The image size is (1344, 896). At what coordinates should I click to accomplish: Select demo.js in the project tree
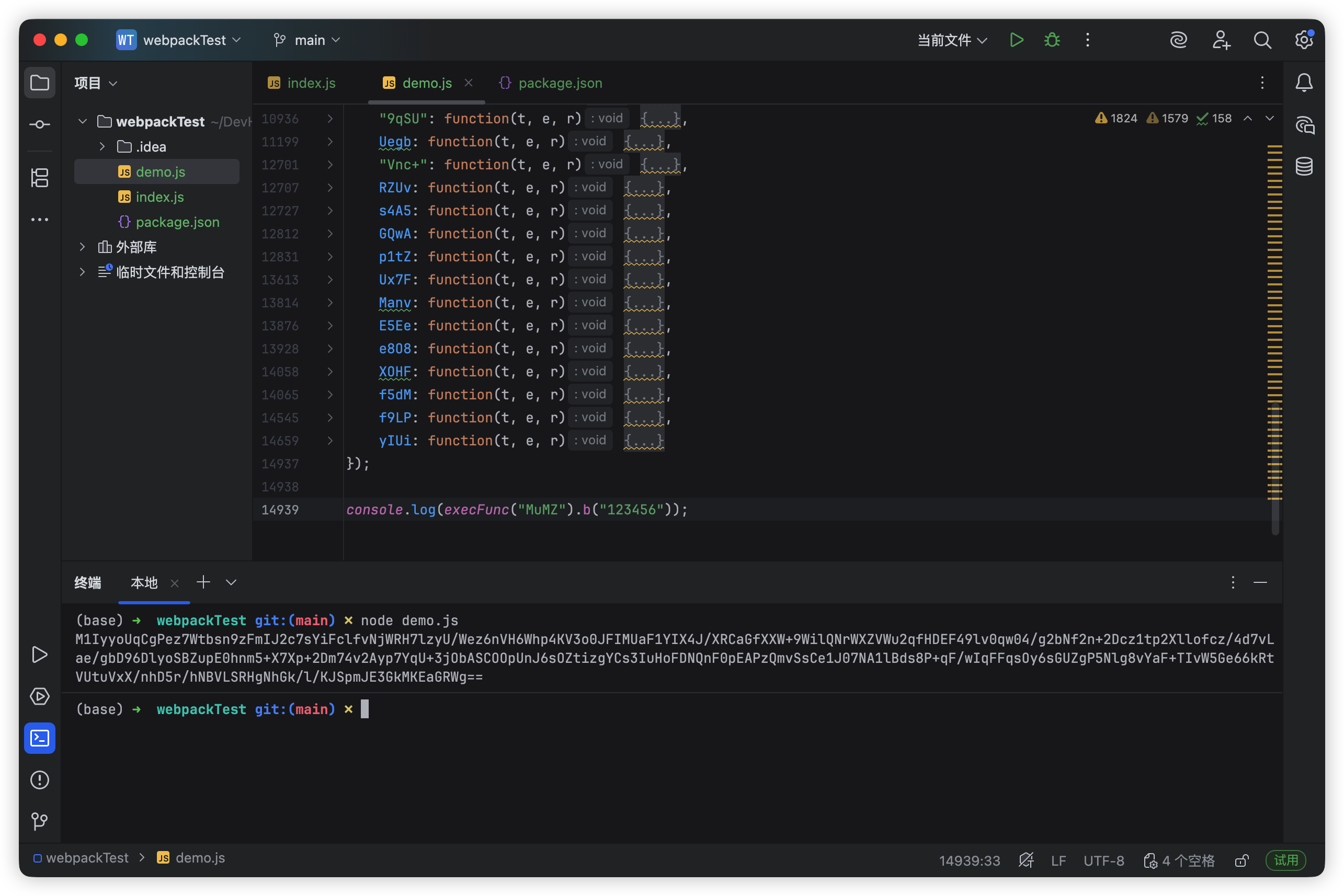pos(161,171)
